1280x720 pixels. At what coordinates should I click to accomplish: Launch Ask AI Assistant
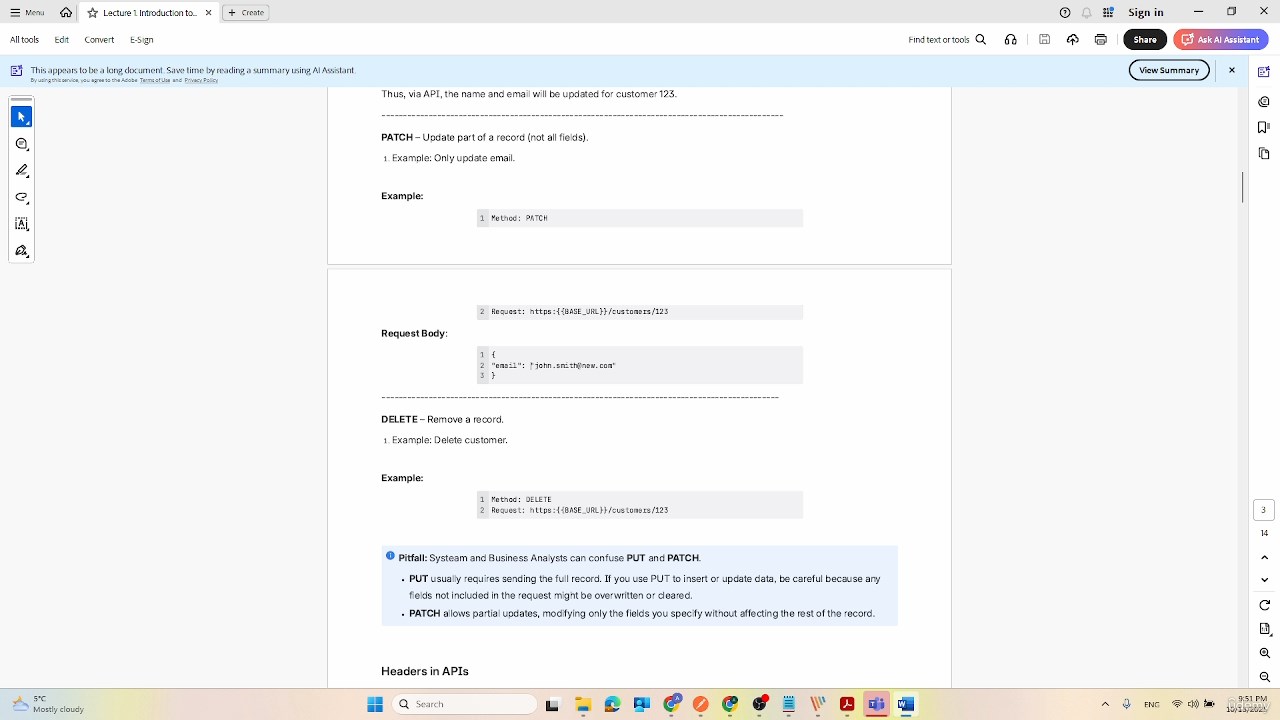point(1221,40)
